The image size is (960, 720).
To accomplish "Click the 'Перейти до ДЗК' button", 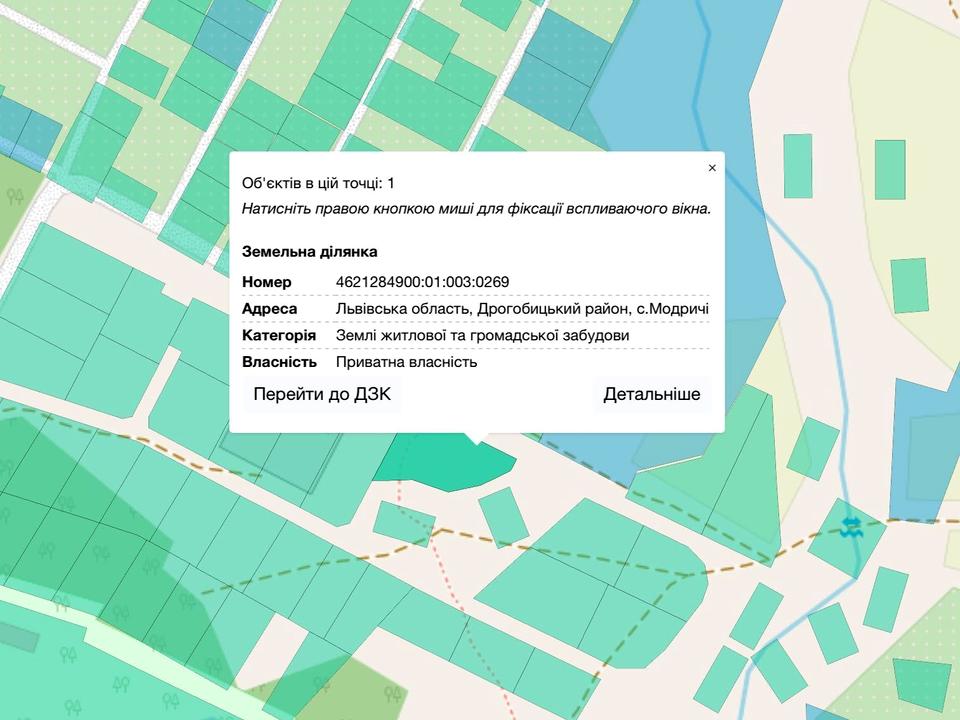I will pos(322,394).
